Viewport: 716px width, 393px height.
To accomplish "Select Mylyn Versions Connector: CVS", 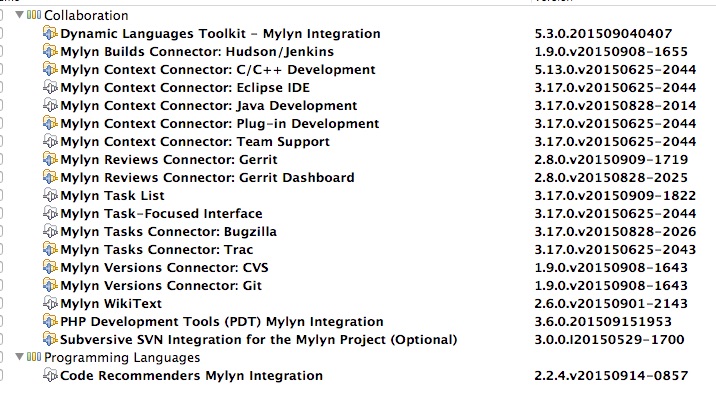I will click(164, 267).
